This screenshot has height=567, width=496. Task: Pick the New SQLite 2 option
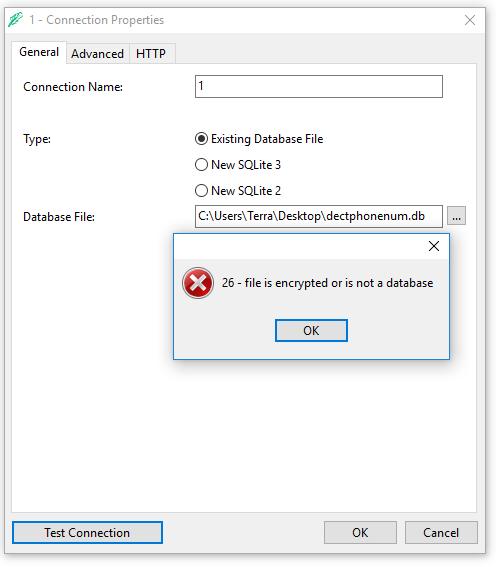[x=238, y=191]
